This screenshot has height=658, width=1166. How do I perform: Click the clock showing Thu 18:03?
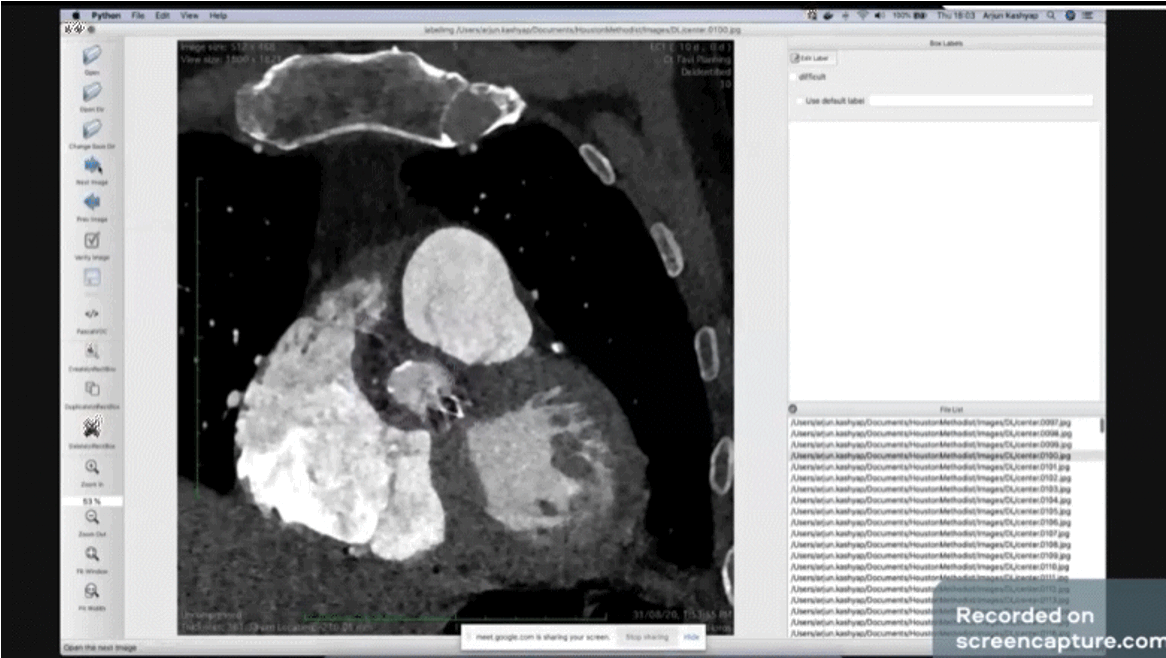point(956,15)
